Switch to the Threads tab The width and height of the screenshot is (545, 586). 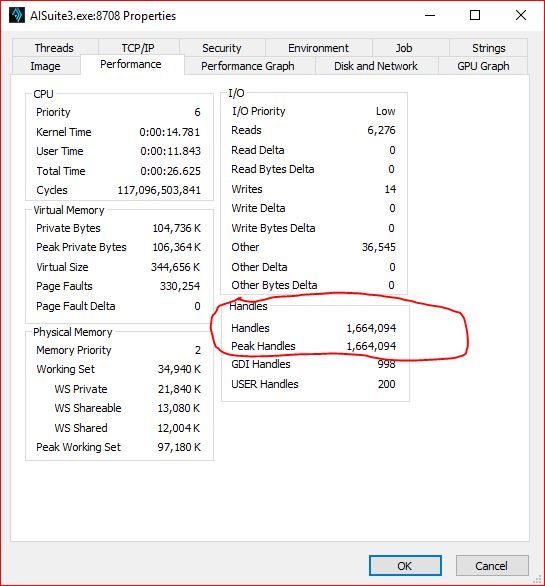click(x=55, y=48)
